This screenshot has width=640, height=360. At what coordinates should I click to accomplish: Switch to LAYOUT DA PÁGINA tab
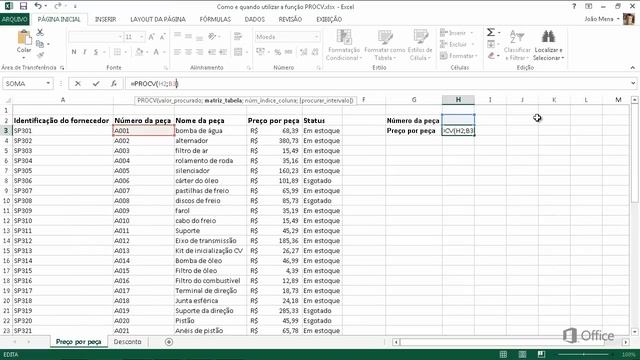point(158,19)
